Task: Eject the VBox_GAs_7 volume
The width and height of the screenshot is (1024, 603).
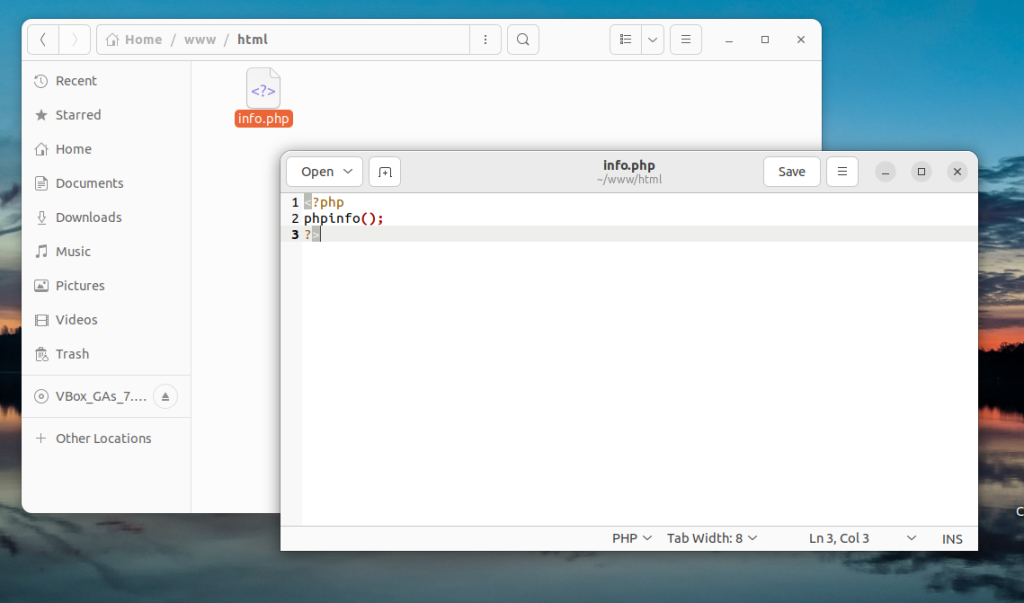Action: click(166, 396)
